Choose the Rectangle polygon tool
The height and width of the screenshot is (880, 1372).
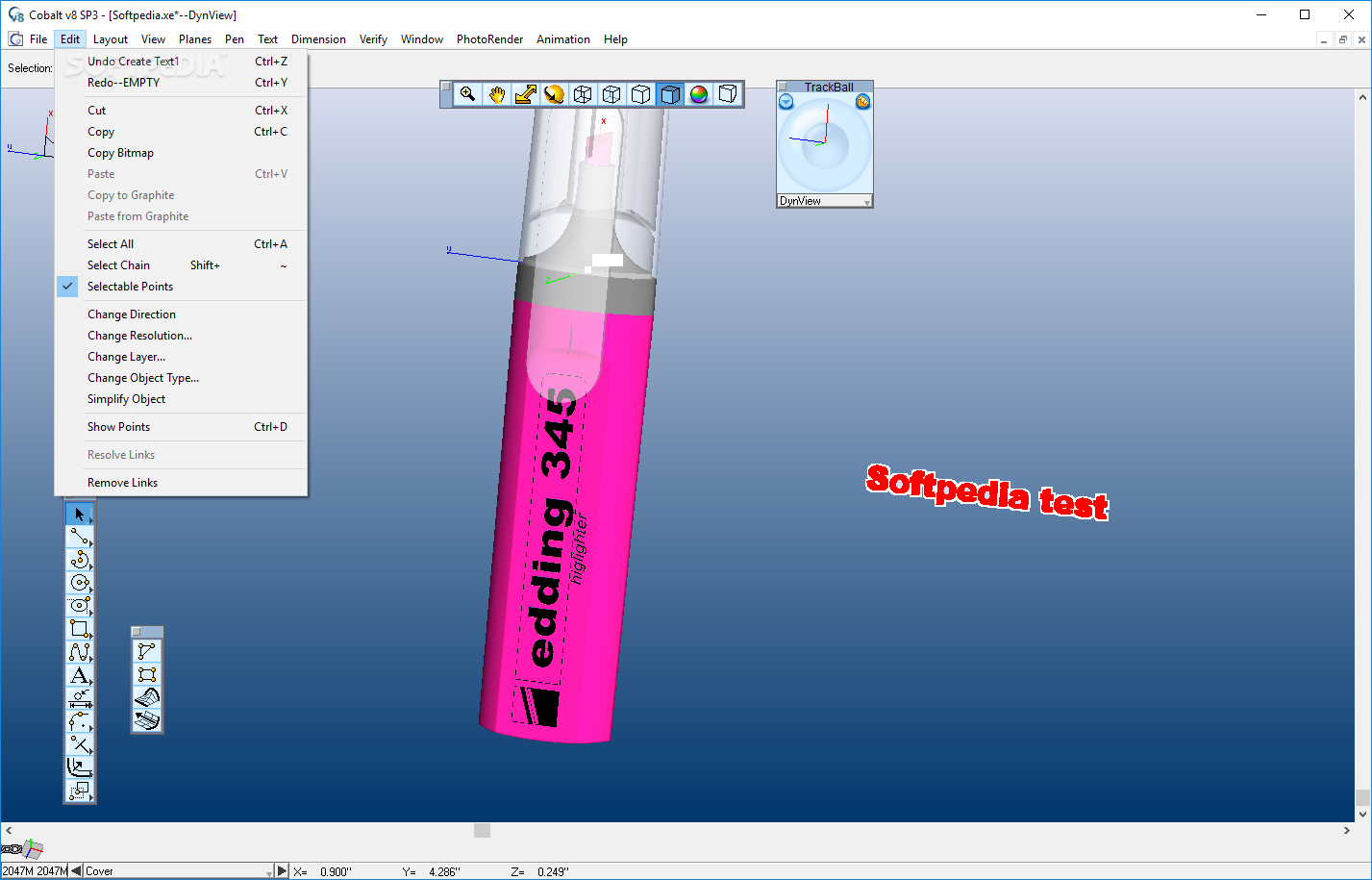pyautogui.click(x=80, y=629)
